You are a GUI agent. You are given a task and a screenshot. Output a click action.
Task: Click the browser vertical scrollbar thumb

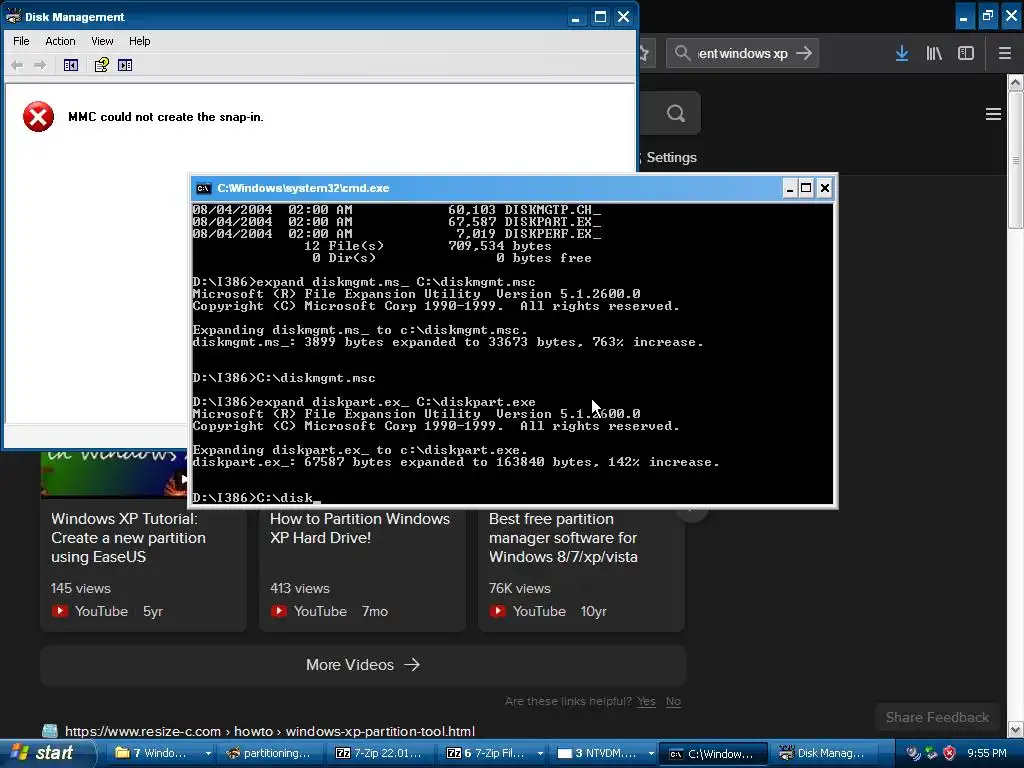click(x=1015, y=160)
